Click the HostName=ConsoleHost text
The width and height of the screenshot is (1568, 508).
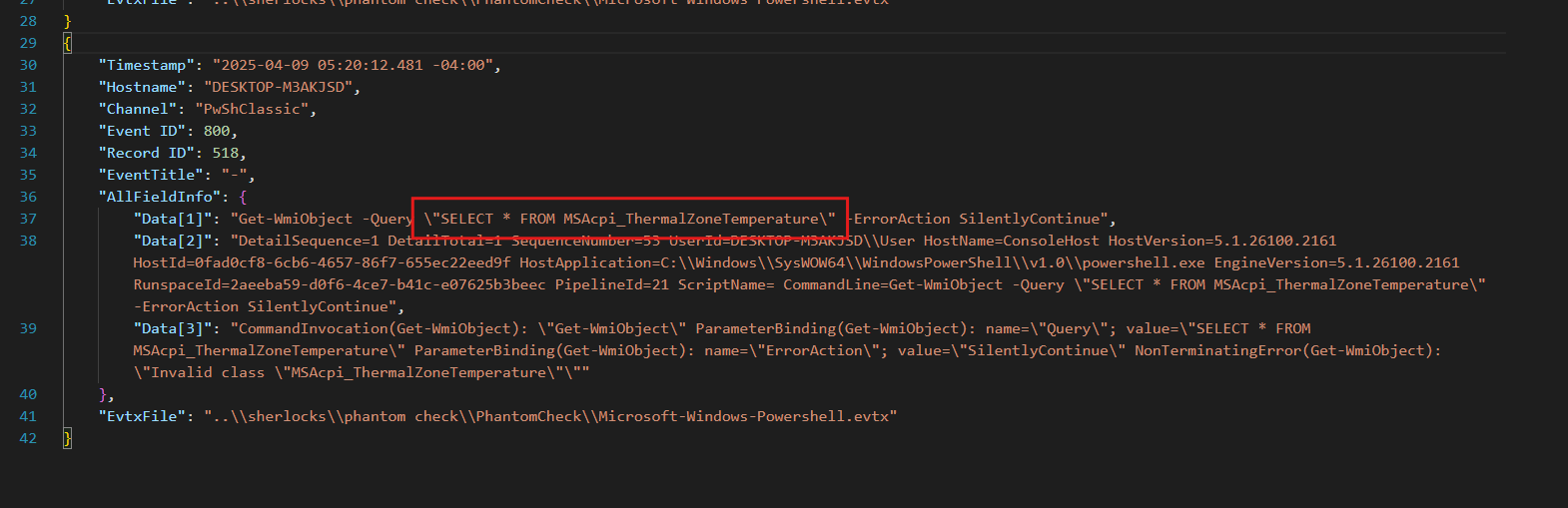pos(1011,241)
